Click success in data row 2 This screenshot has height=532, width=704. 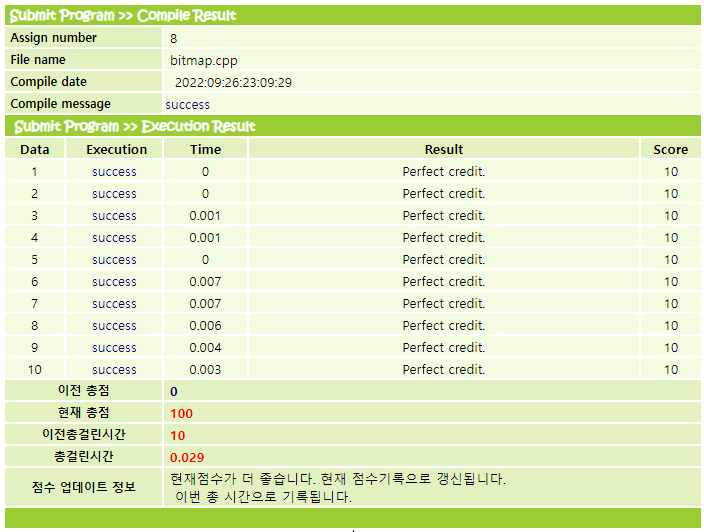coord(114,194)
